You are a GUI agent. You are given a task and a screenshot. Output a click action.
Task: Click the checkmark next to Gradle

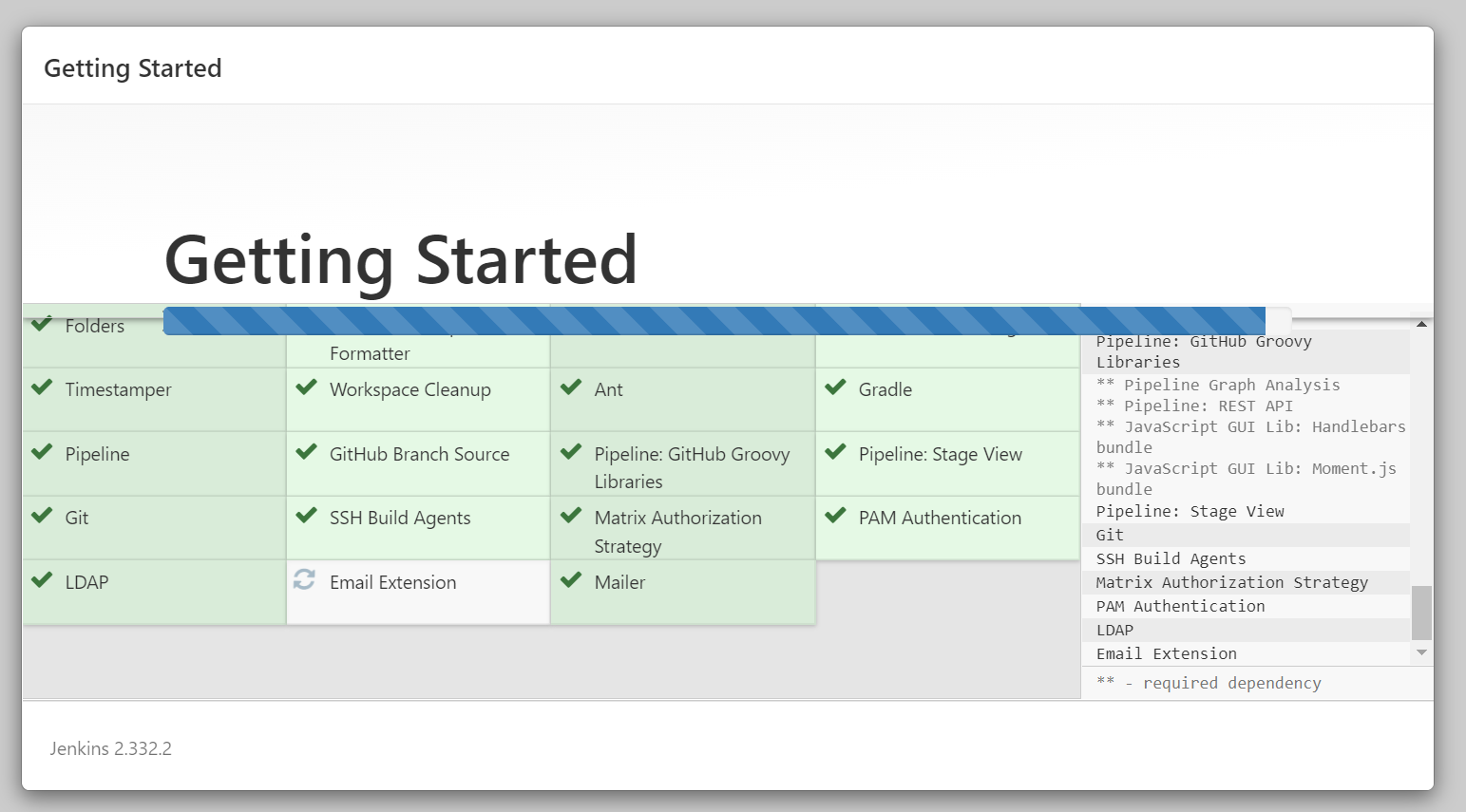click(x=835, y=388)
